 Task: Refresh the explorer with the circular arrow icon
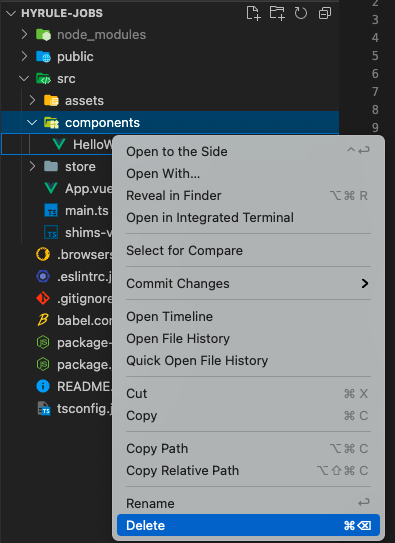pyautogui.click(x=300, y=13)
